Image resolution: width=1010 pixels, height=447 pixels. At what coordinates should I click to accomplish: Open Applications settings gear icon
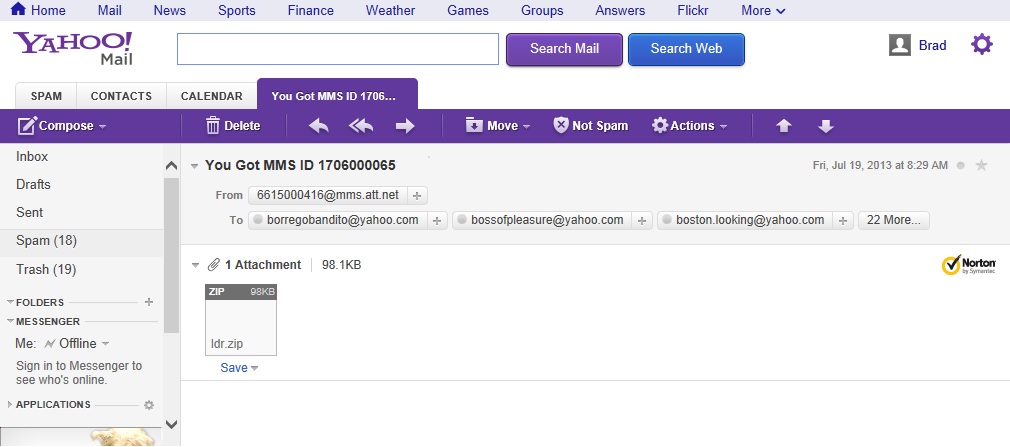[x=149, y=404]
